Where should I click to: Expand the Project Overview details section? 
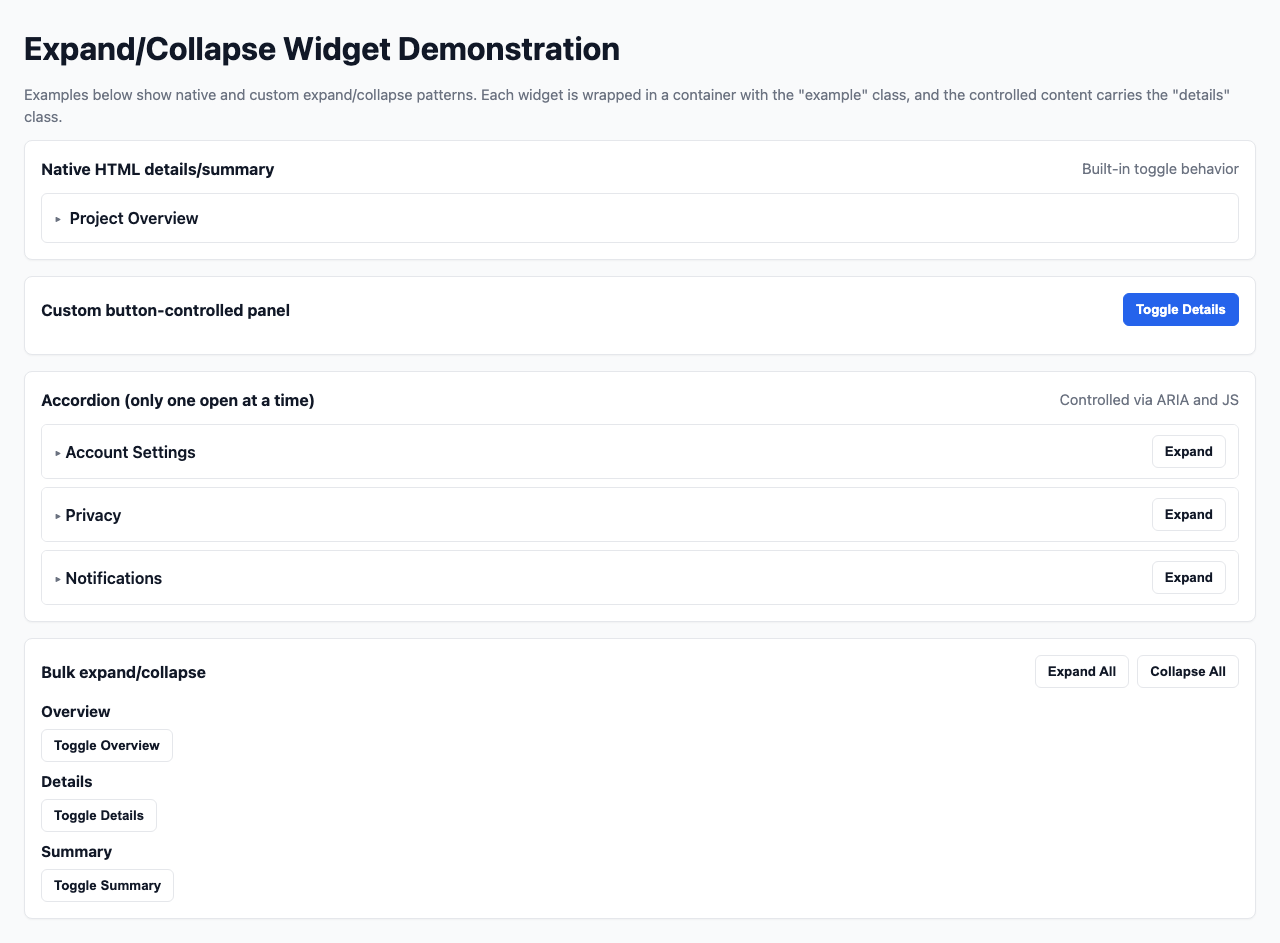pos(133,218)
